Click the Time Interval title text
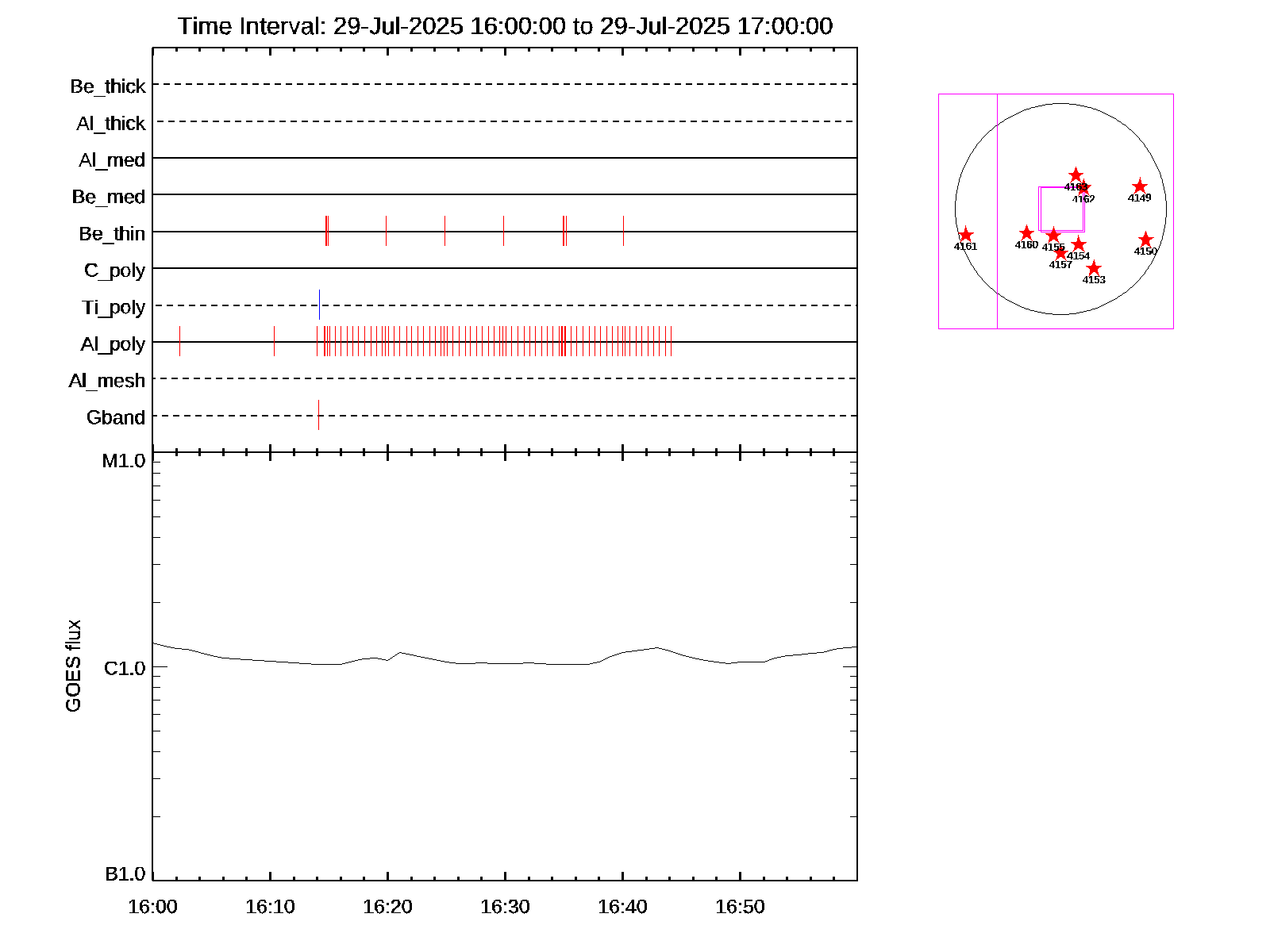 point(505,26)
